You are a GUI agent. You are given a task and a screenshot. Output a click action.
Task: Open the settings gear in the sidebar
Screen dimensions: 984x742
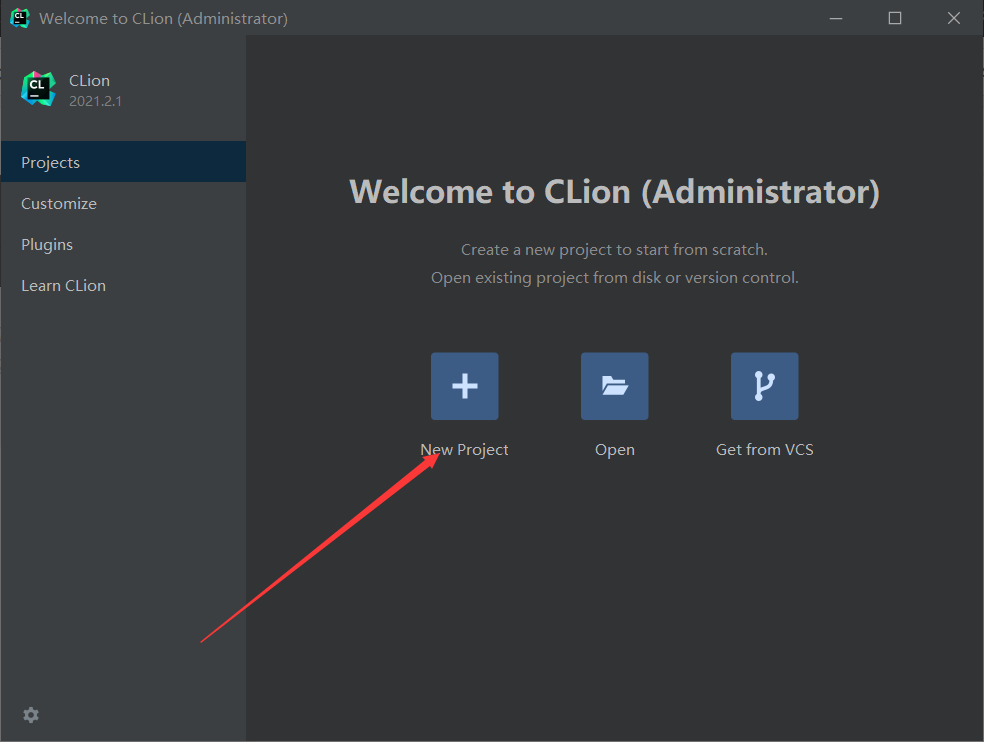31,715
